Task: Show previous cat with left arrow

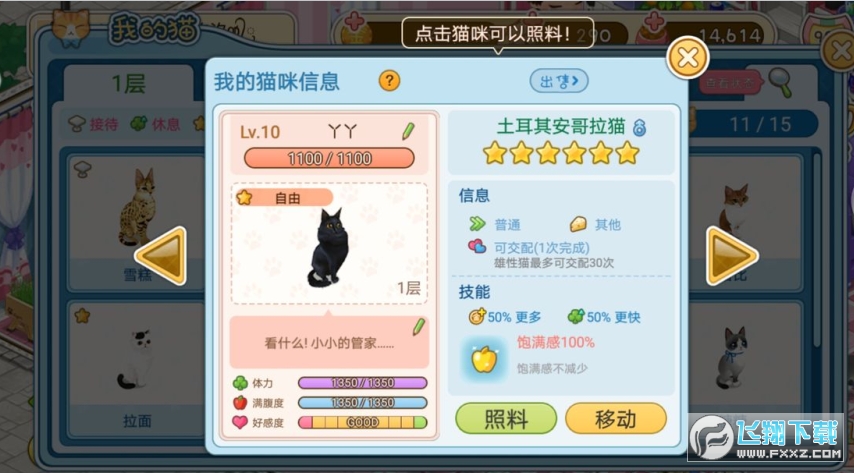Action: [161, 256]
